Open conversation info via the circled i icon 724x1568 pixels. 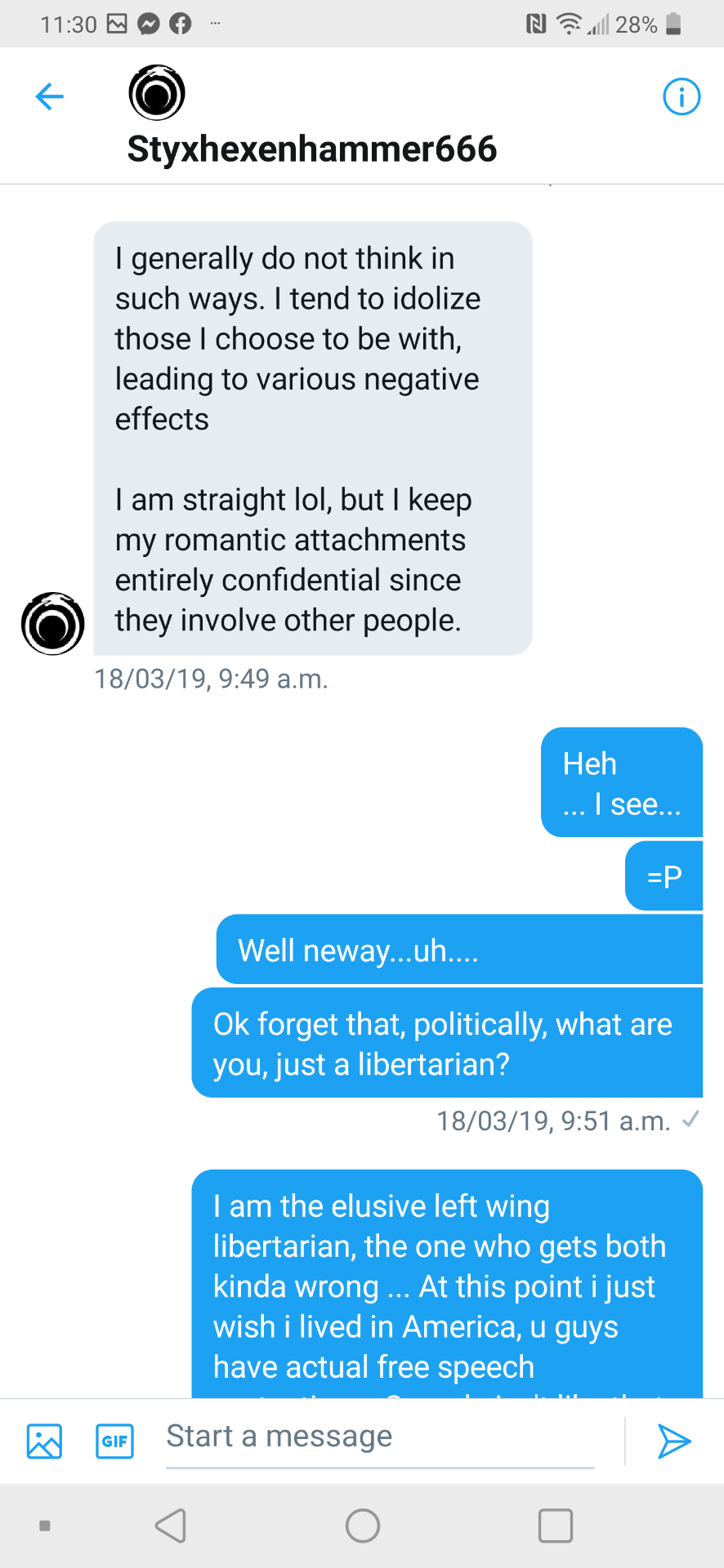(x=681, y=96)
